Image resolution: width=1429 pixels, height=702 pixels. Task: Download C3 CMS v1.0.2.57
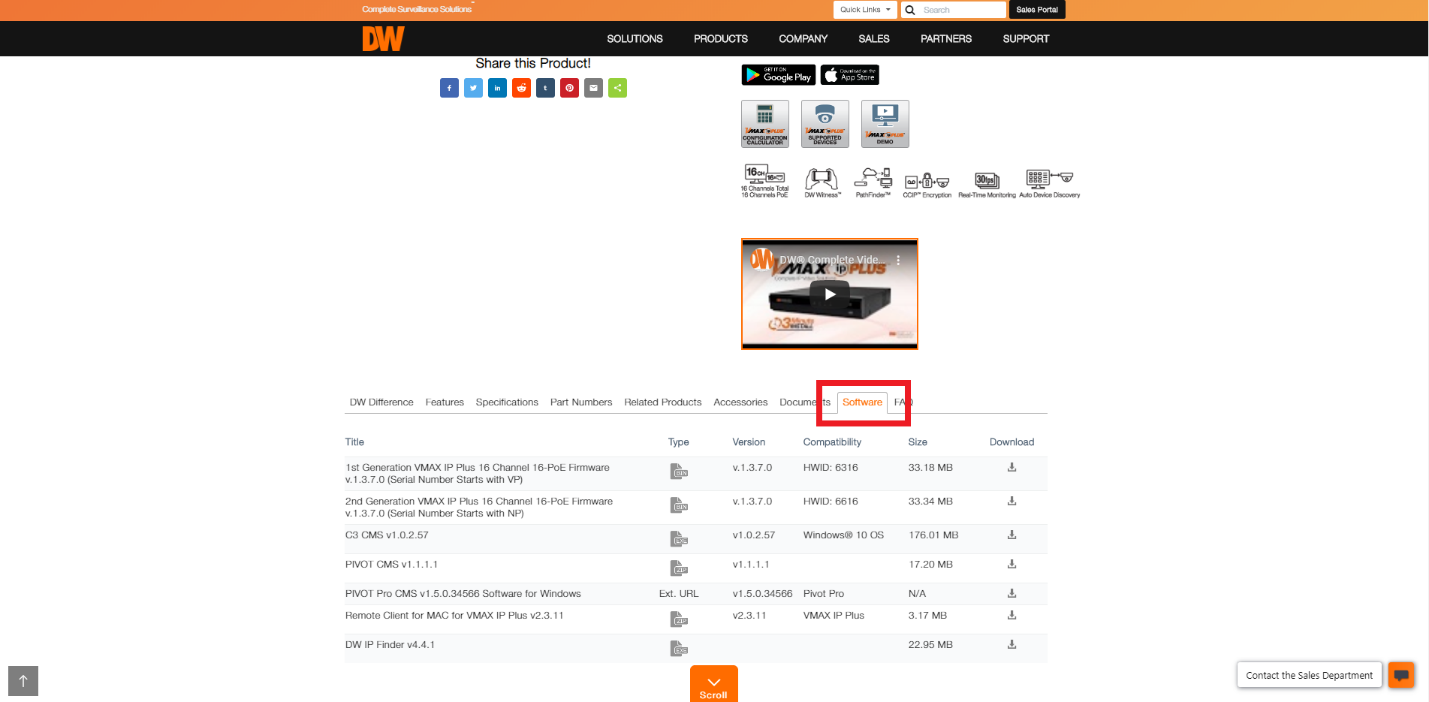1012,535
